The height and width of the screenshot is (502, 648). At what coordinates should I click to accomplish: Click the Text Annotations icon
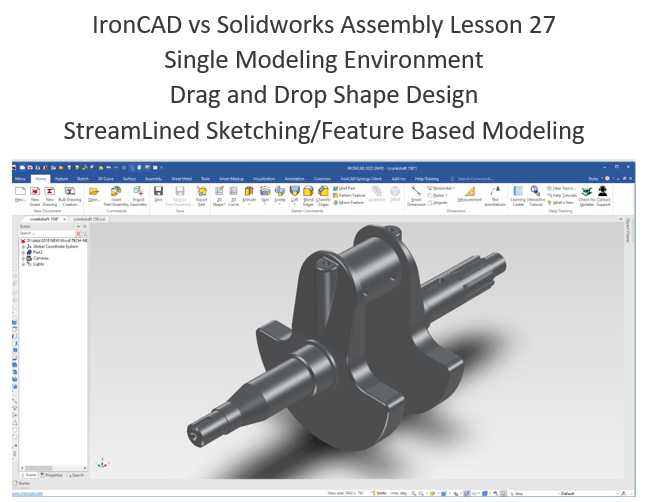click(x=496, y=191)
